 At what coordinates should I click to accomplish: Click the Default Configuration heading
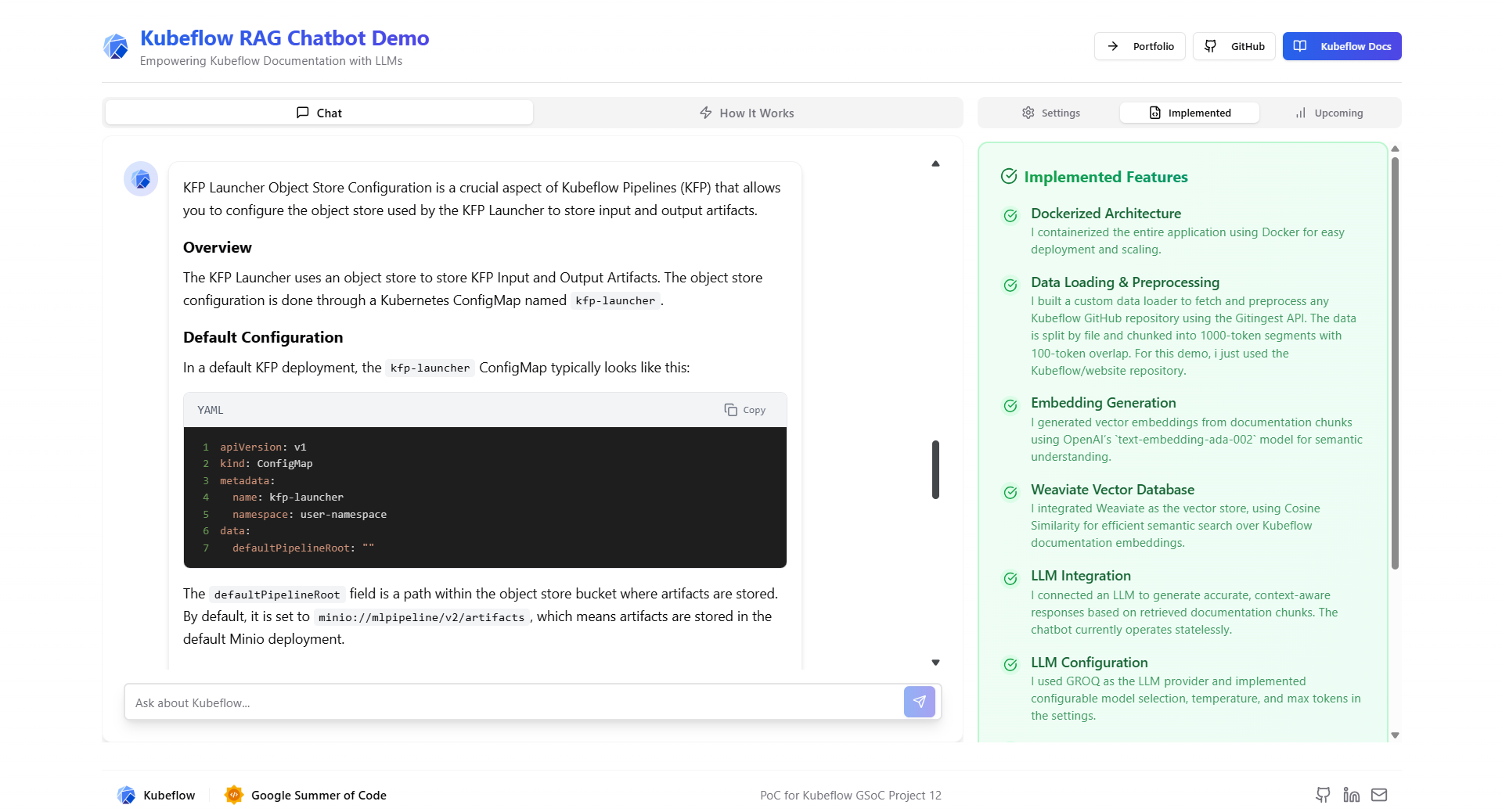tap(263, 337)
